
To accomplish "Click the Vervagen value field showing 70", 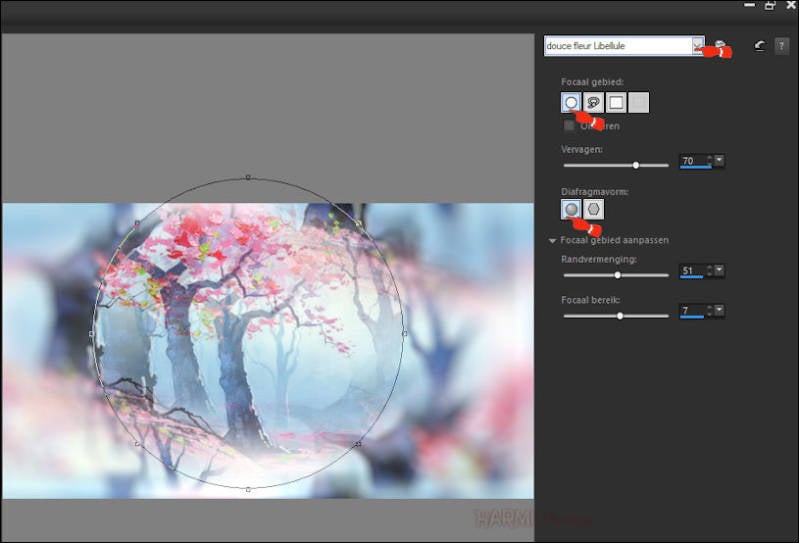I will (x=691, y=161).
